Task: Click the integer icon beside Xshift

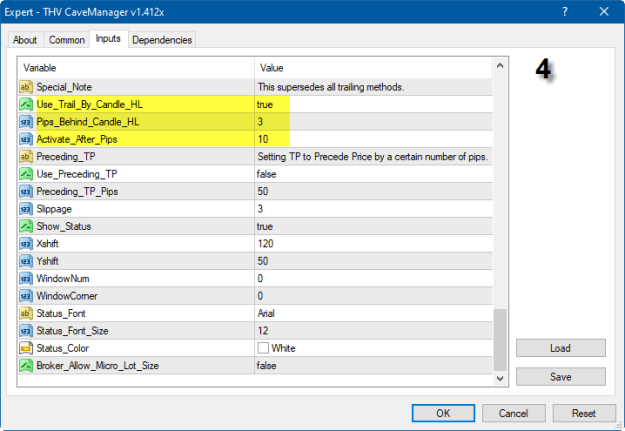Action: point(26,244)
